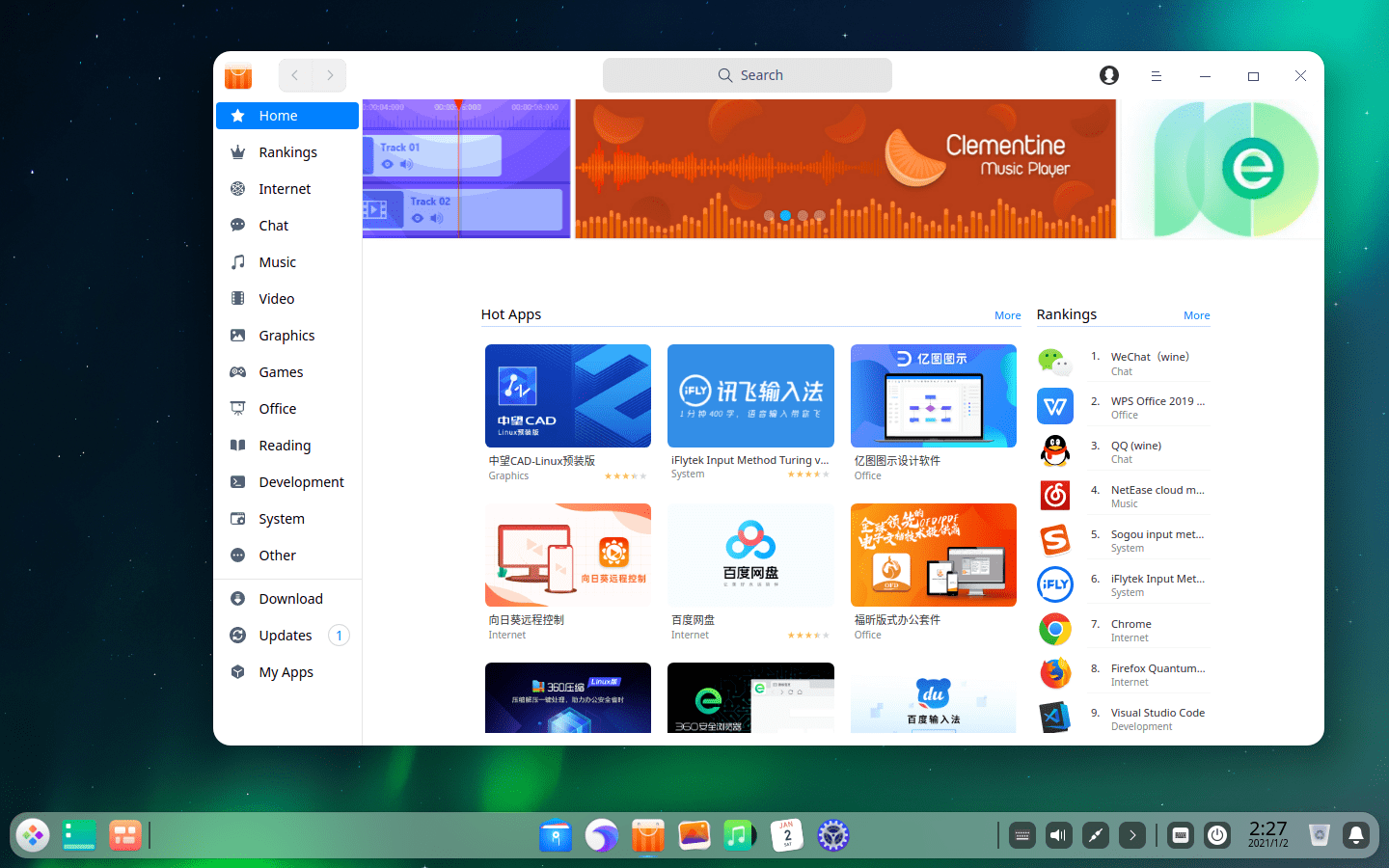Open the Reading category
Image resolution: width=1389 pixels, height=868 pixels.
coord(287,446)
